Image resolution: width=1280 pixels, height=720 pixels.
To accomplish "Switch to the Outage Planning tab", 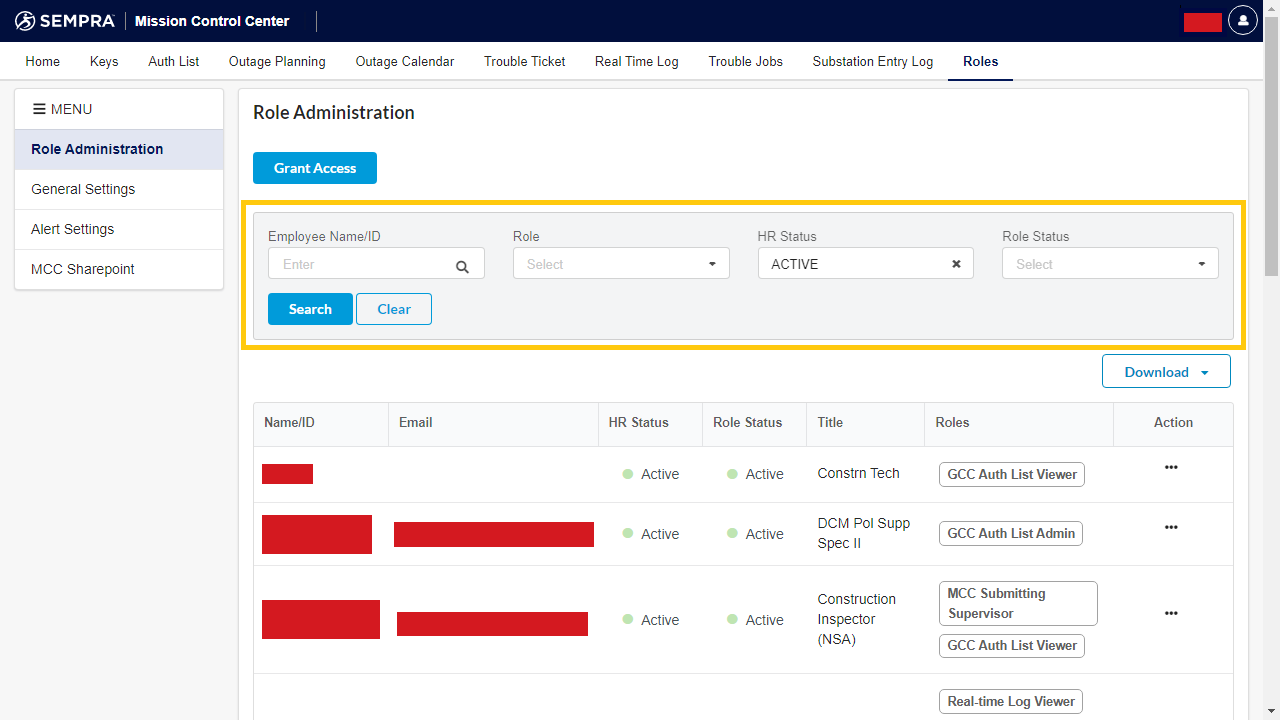I will click(277, 61).
